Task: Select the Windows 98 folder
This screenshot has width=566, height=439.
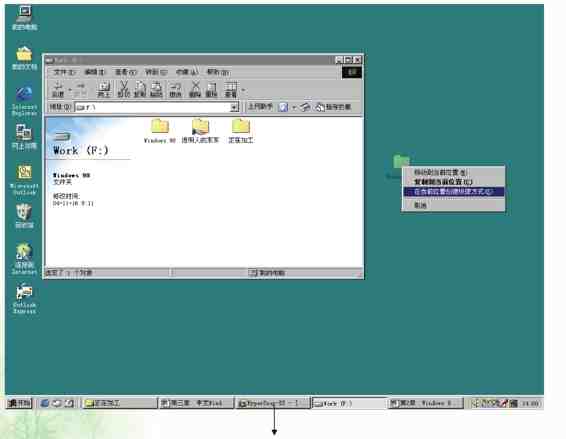Action: pos(160,131)
